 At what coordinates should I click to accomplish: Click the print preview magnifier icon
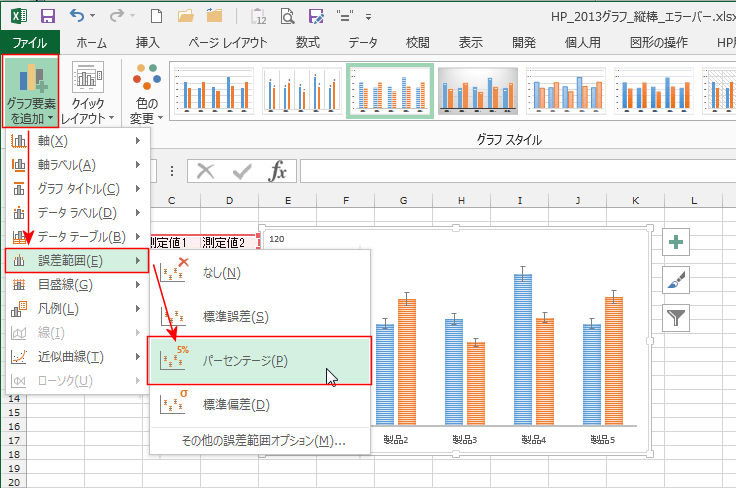[x=288, y=16]
